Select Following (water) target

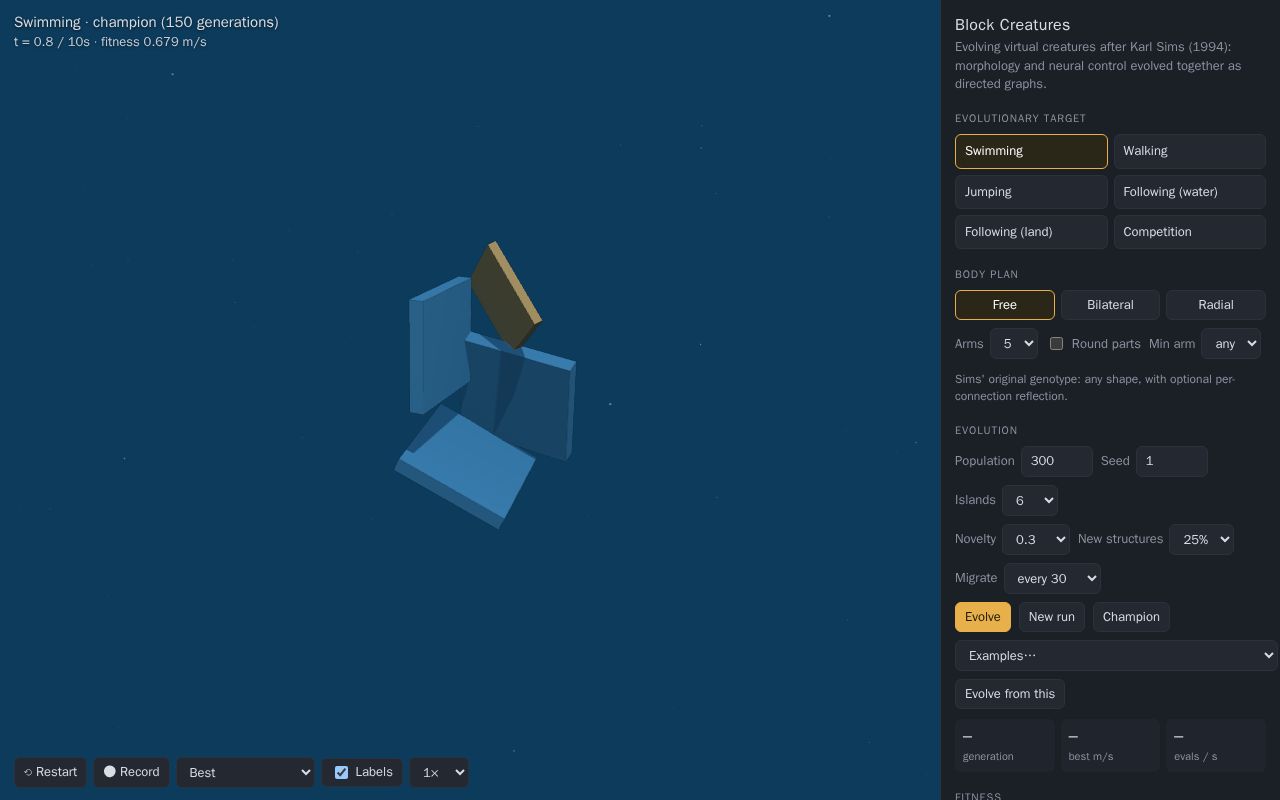(x=1189, y=192)
